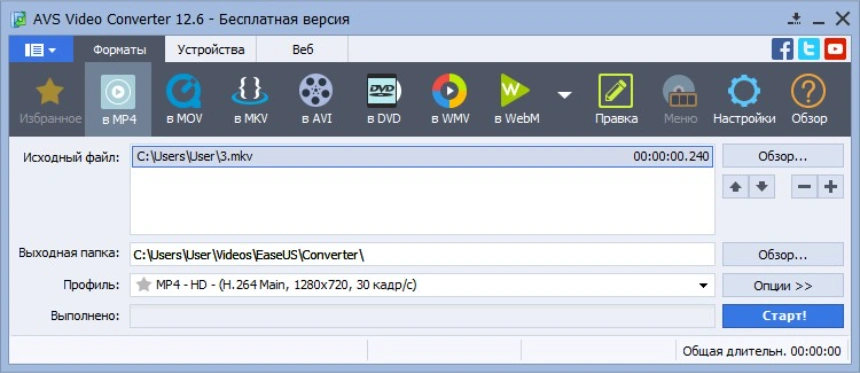Image resolution: width=860 pixels, height=373 pixels.
Task: Click Обзор button next to output folder
Action: pyautogui.click(x=783, y=255)
